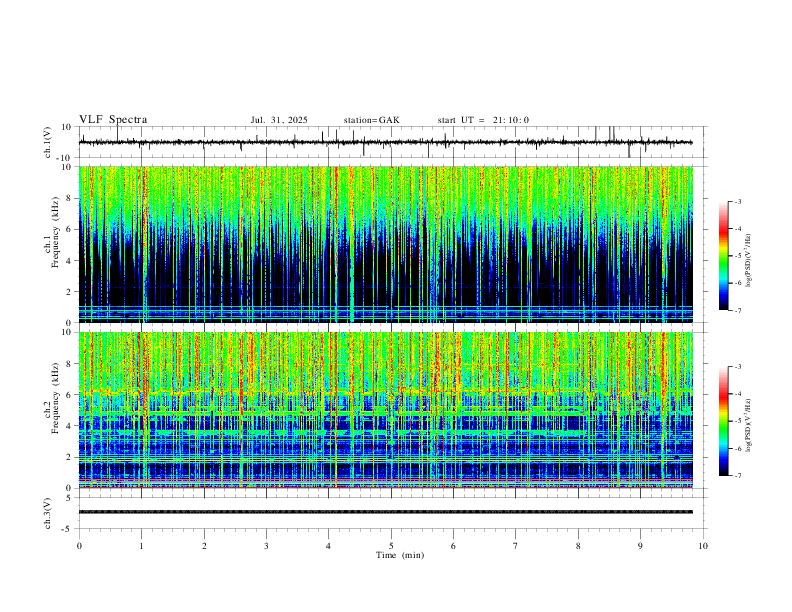
Task: Click the date 'Jul. 31, 2025'
Action: (279, 120)
